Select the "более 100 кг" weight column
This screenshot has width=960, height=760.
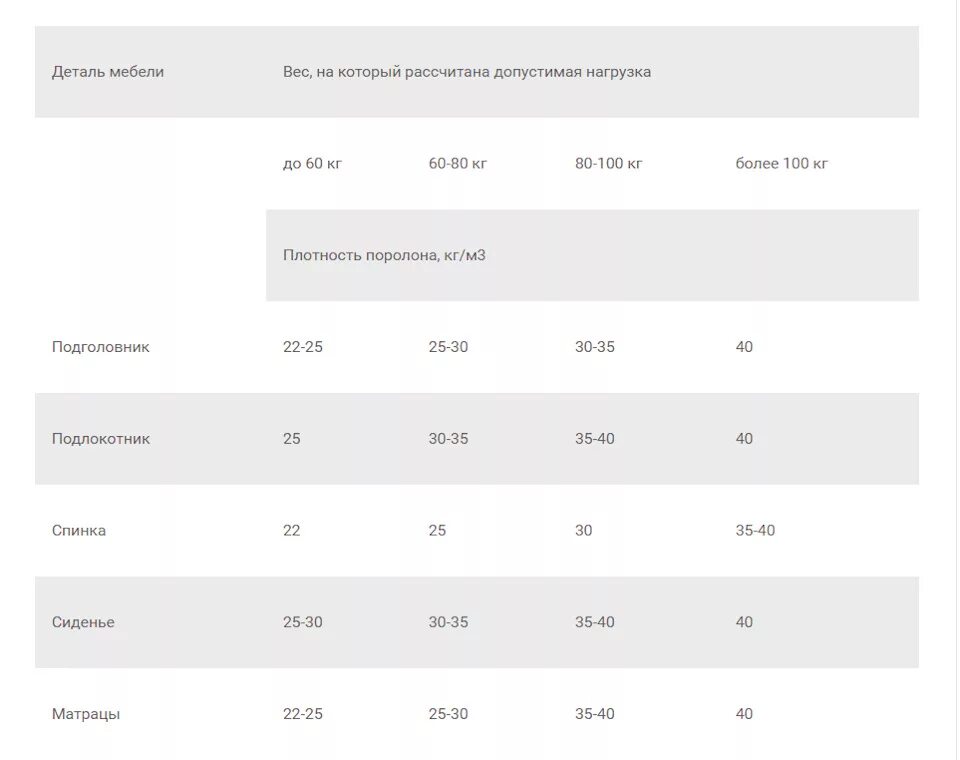point(782,163)
